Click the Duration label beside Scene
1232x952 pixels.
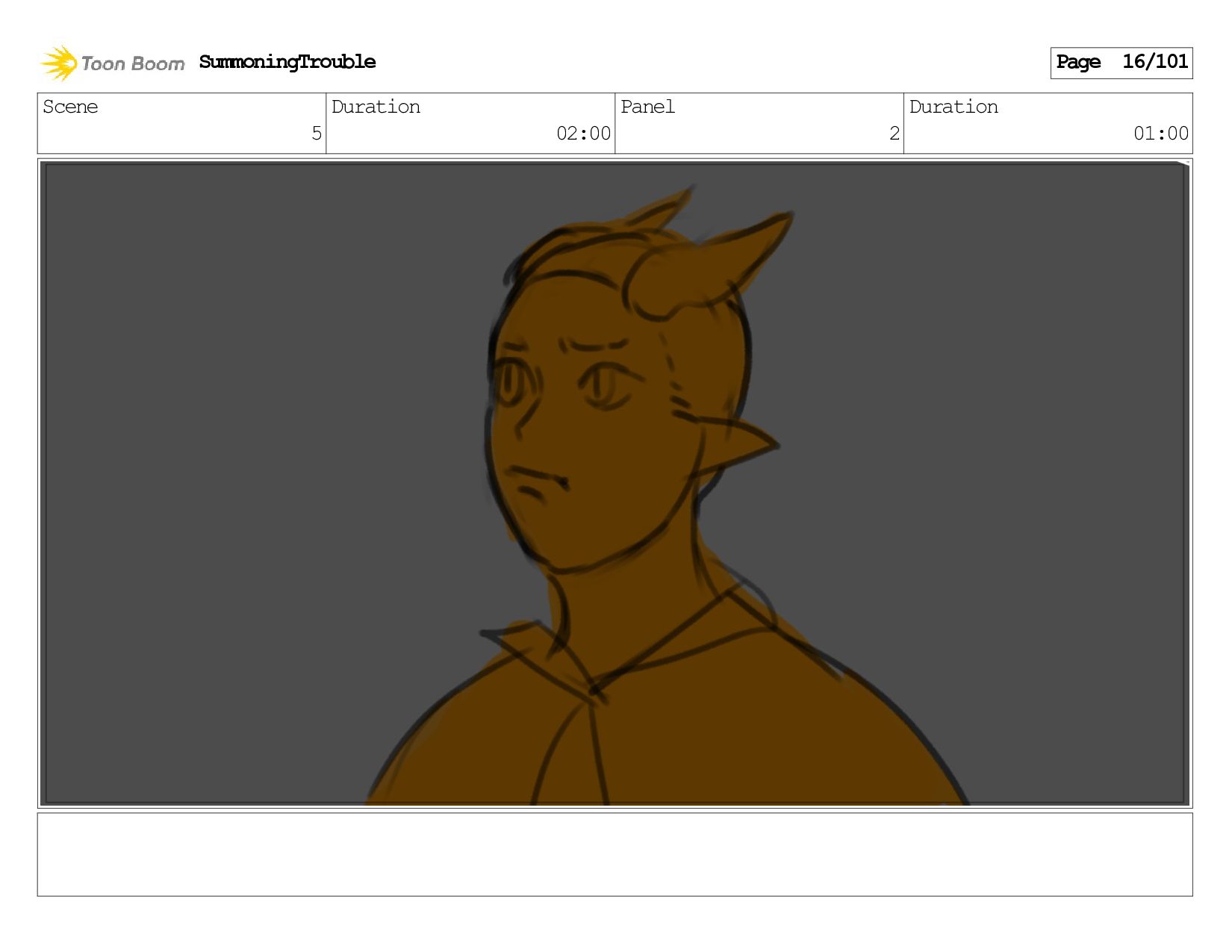pos(376,107)
